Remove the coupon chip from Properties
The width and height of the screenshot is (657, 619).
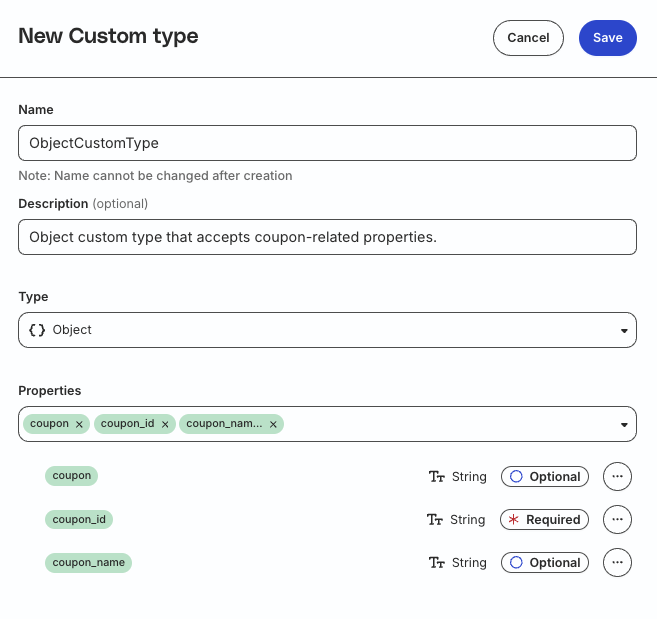click(x=79, y=424)
